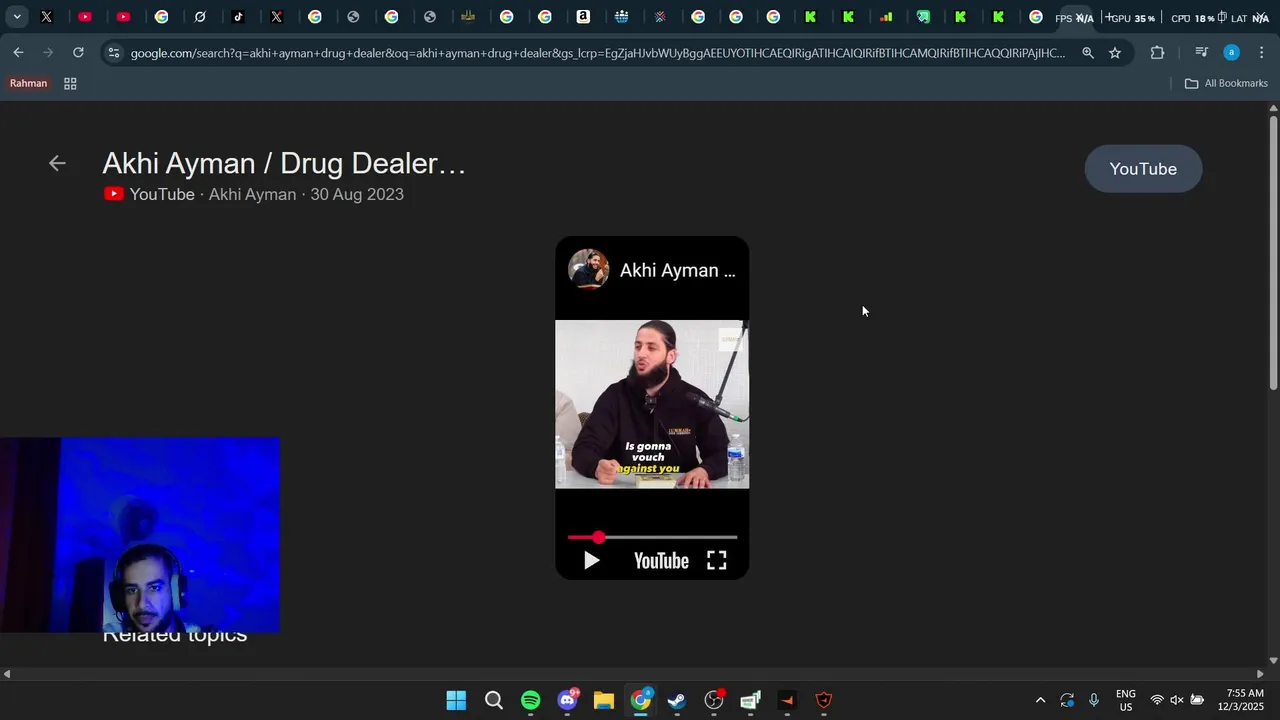Click the vertical page scrollbar
The height and width of the screenshot is (720, 1280).
[x=1273, y=255]
